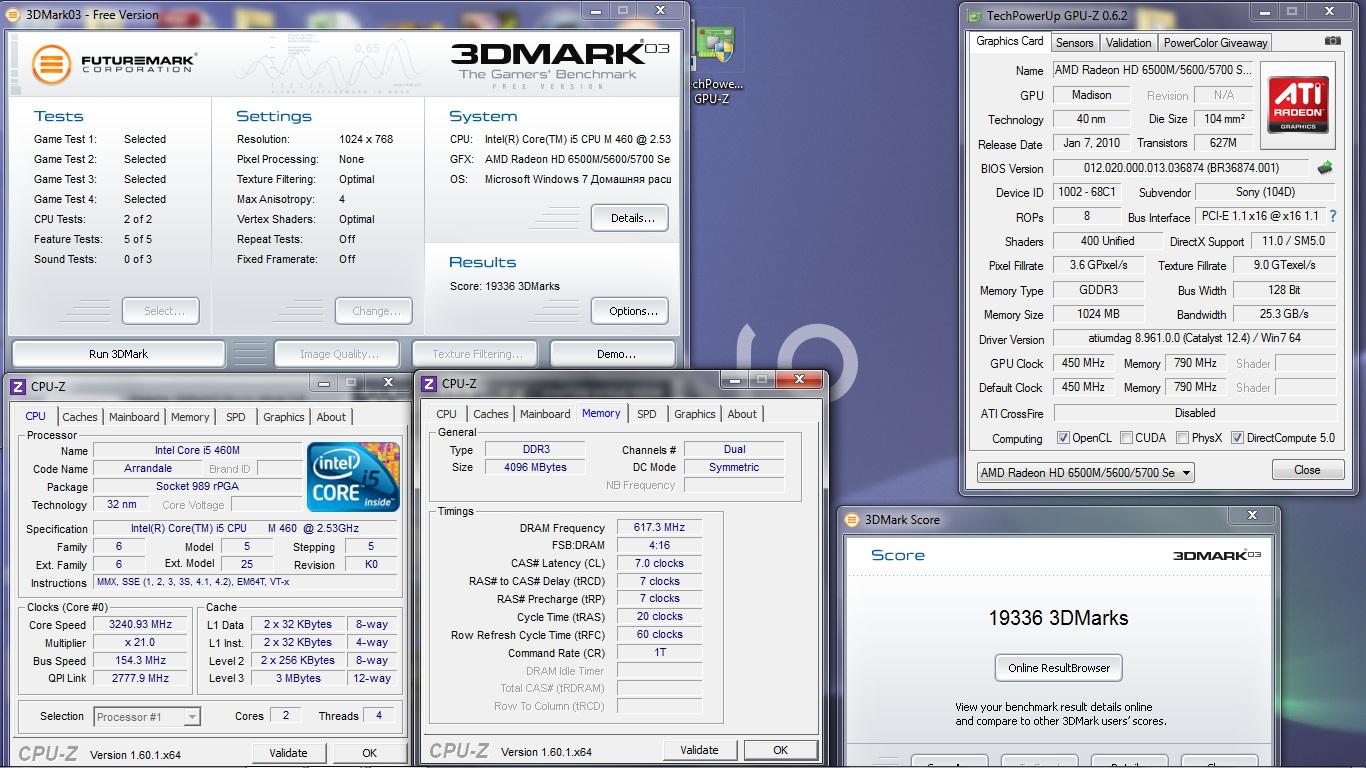This screenshot has height=768, width=1366.
Task: Click the GPU-Z title bar icon
Action: point(975,15)
